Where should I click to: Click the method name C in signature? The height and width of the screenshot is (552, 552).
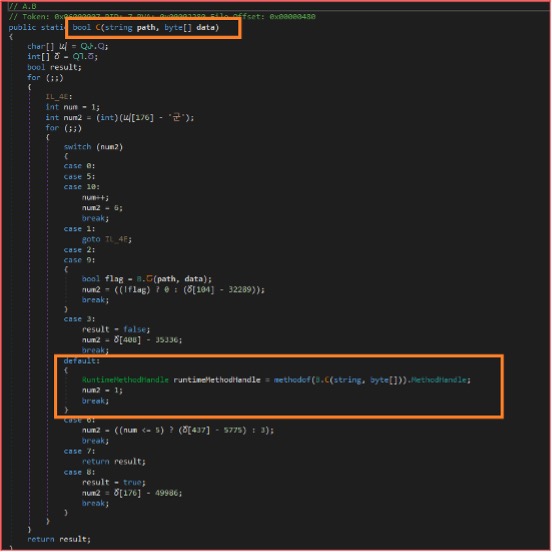[x=98, y=27]
